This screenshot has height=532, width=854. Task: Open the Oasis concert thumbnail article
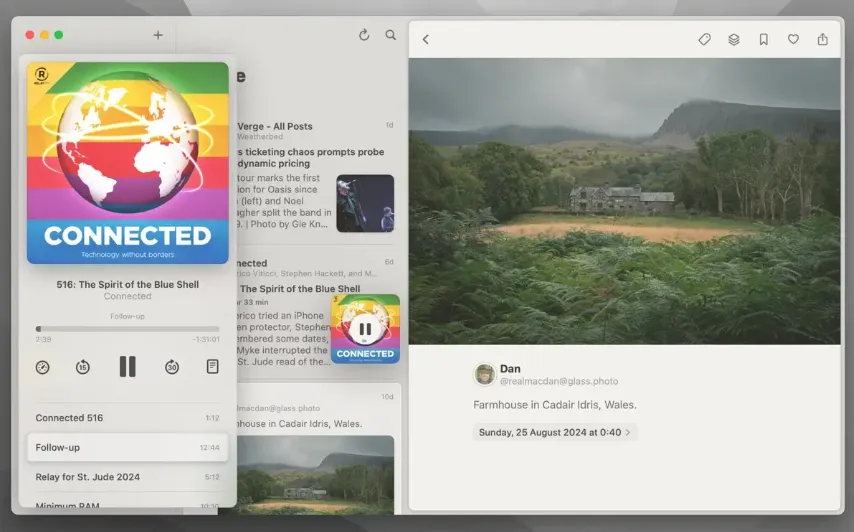click(365, 203)
